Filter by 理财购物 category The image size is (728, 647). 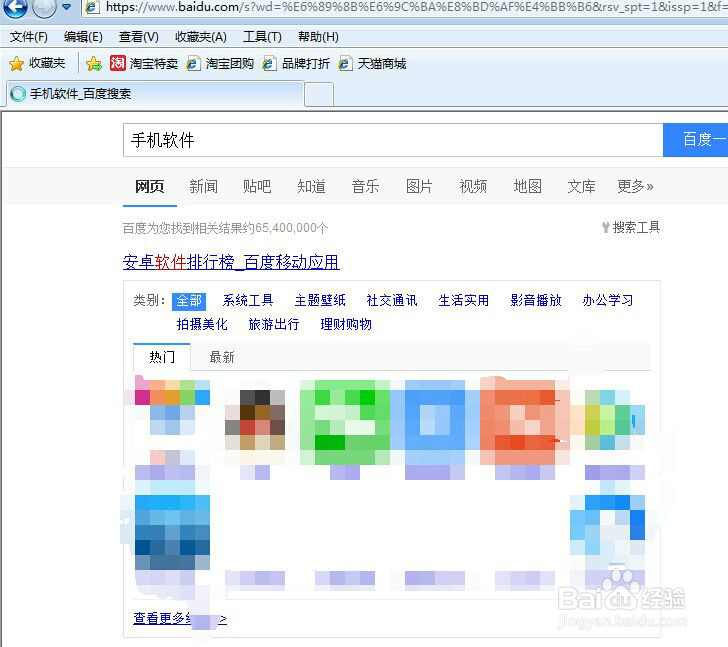(346, 324)
